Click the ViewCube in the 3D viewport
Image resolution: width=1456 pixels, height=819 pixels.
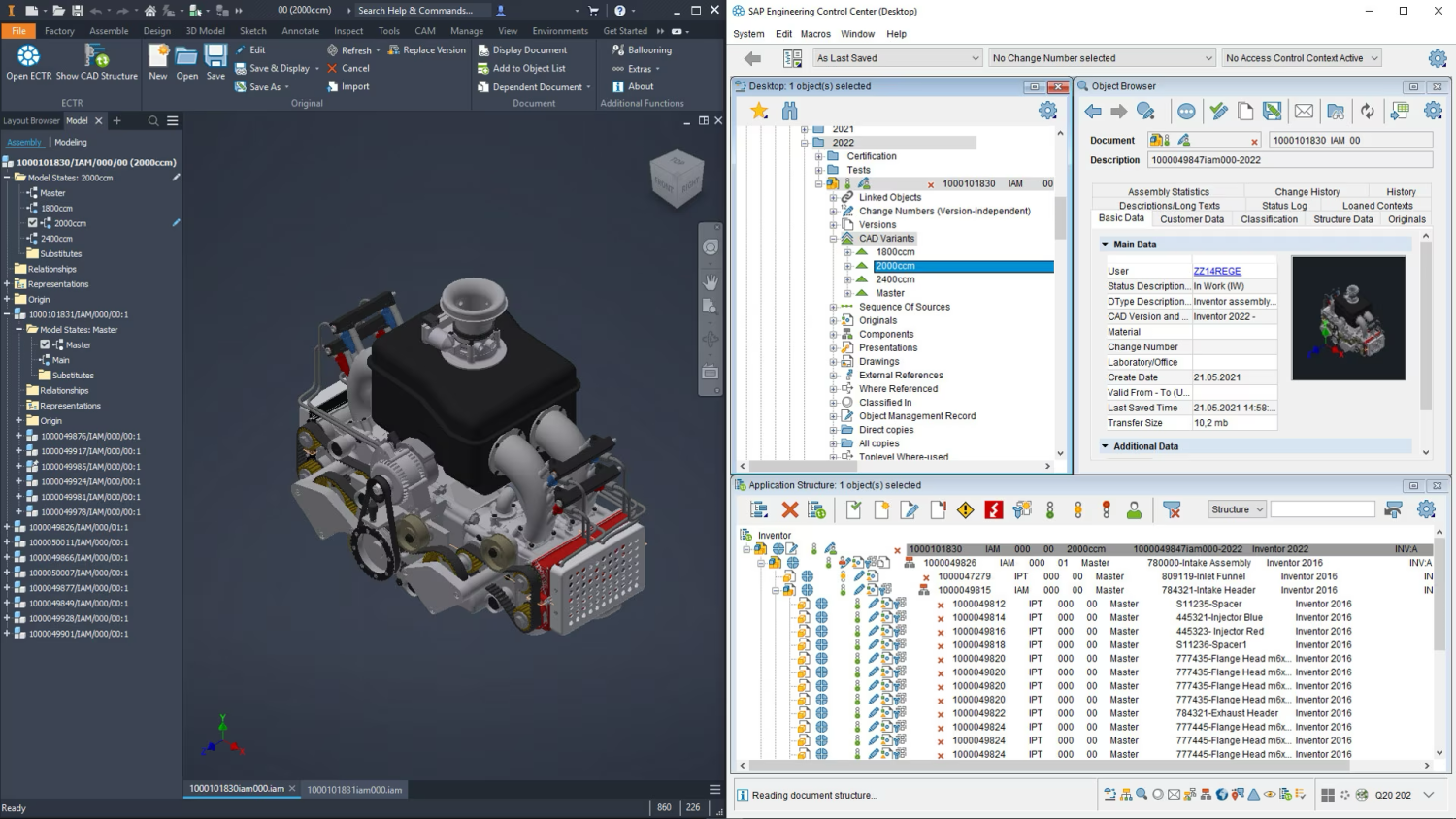[677, 179]
